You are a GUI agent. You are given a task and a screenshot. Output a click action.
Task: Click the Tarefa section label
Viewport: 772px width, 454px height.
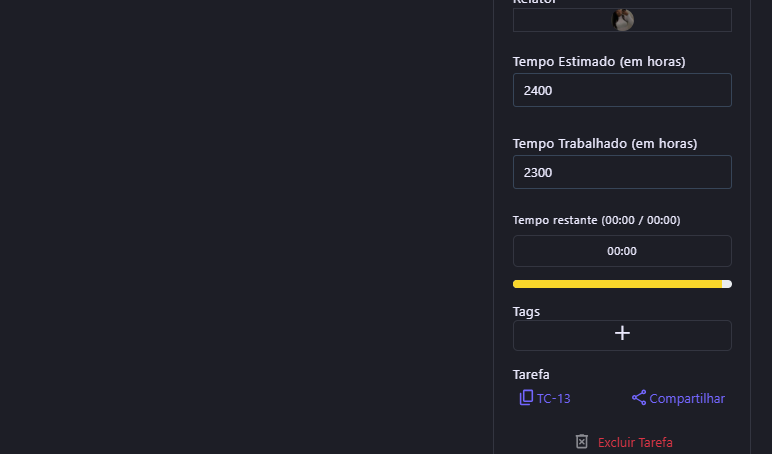[531, 375]
